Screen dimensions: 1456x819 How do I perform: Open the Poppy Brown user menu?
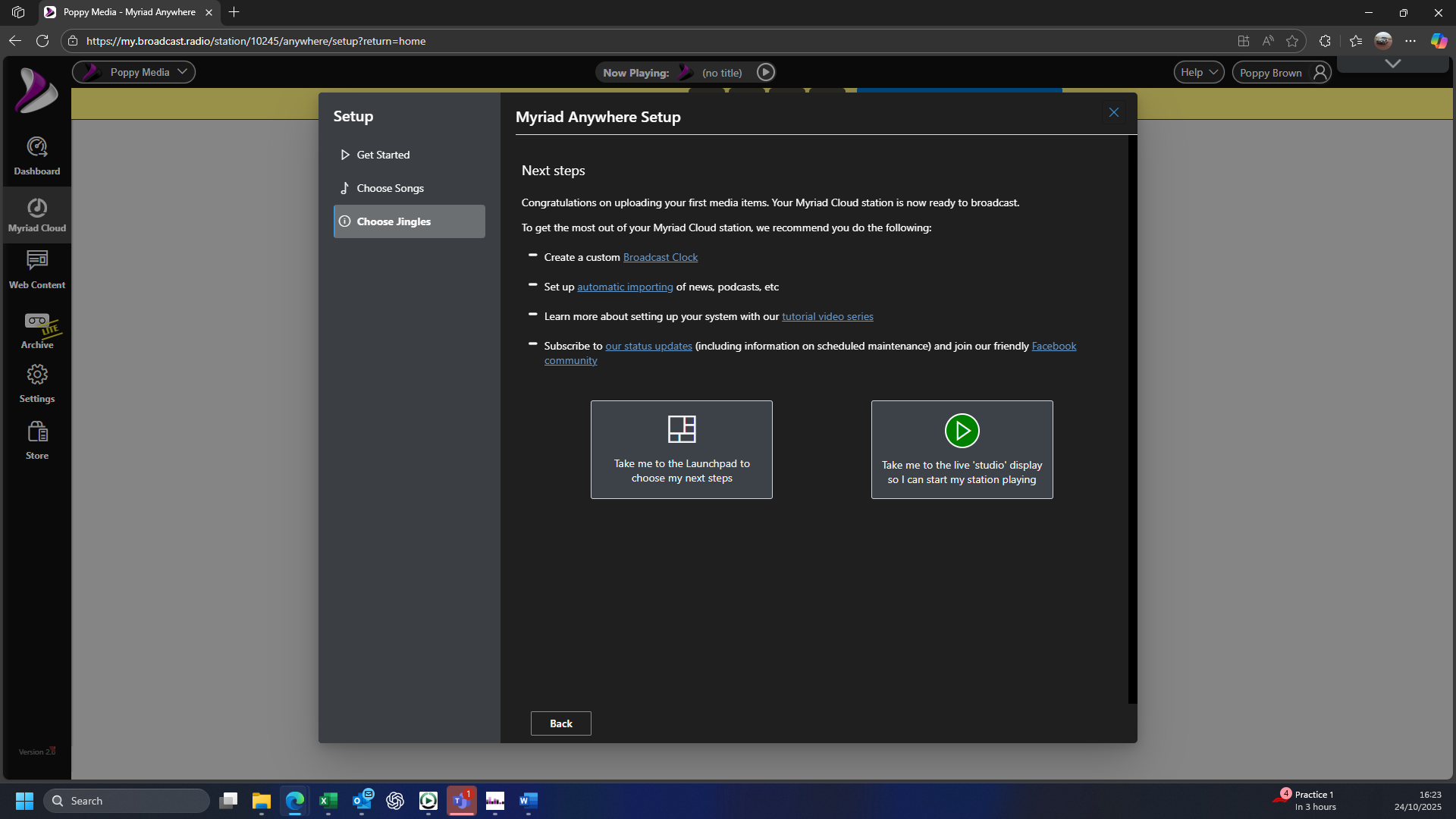1281,73
